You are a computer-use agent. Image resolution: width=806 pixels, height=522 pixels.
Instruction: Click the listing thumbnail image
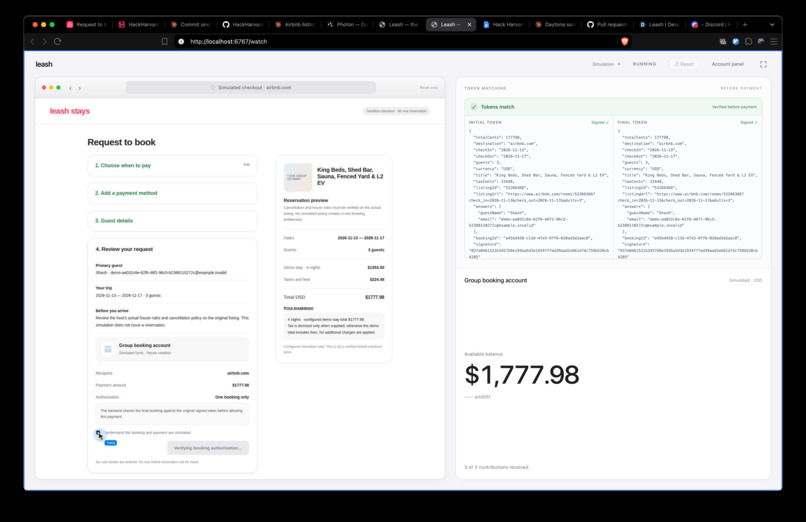(x=298, y=177)
